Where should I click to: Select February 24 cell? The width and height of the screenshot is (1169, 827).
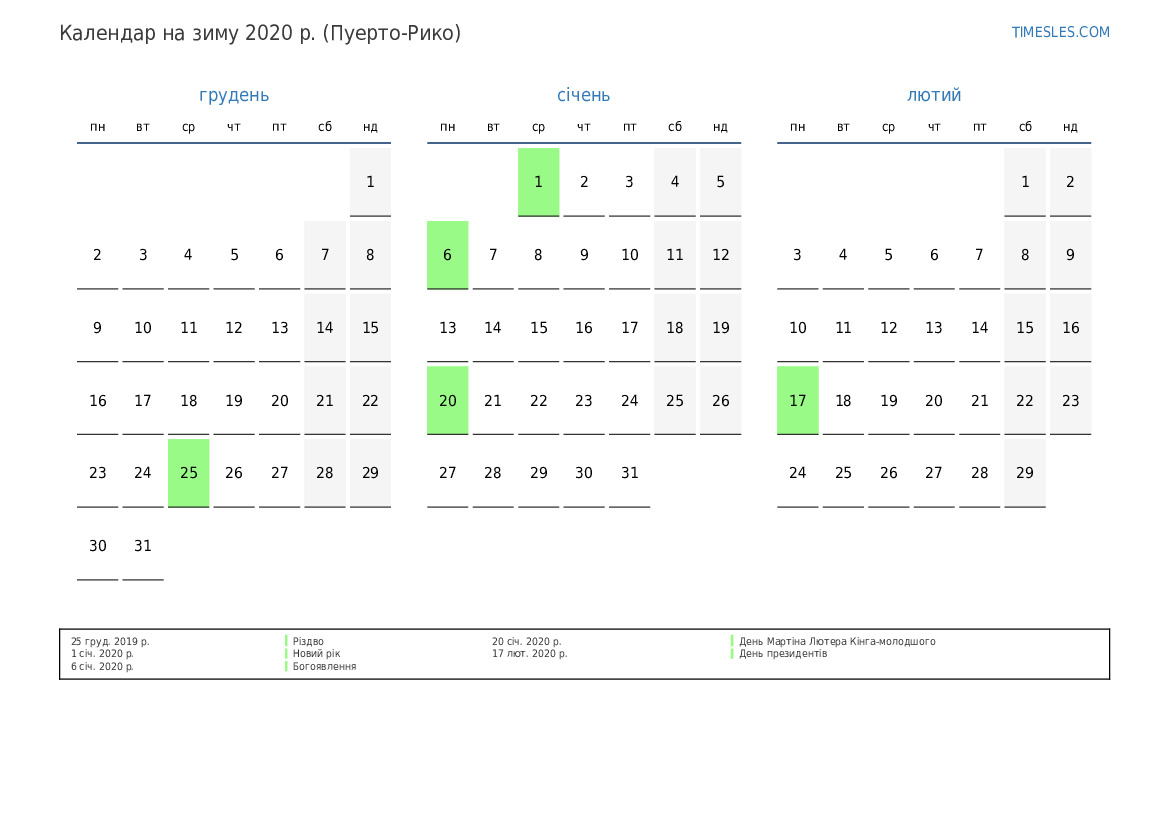pyautogui.click(x=798, y=474)
